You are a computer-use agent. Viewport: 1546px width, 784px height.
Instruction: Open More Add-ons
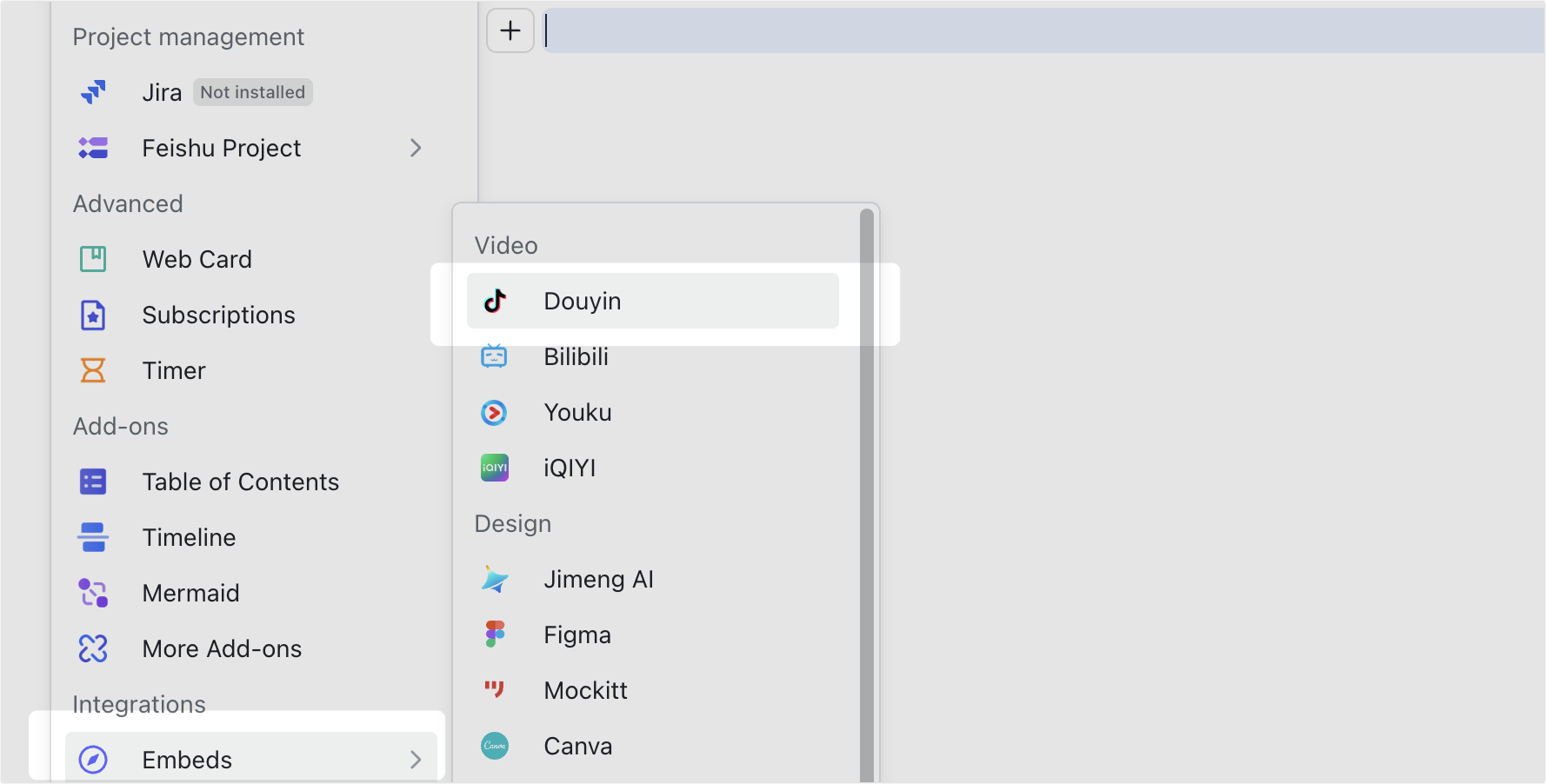[x=252, y=648]
